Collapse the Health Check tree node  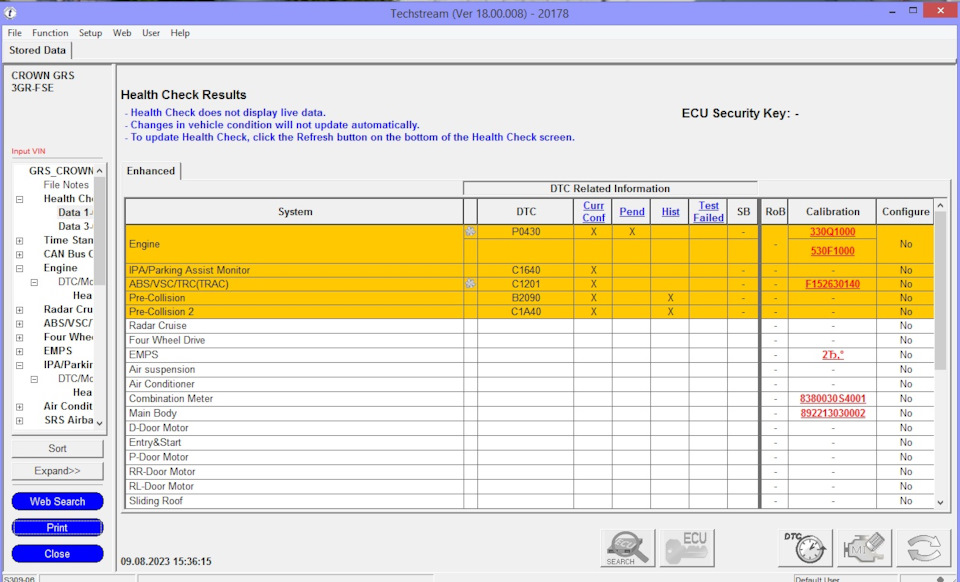click(20, 199)
